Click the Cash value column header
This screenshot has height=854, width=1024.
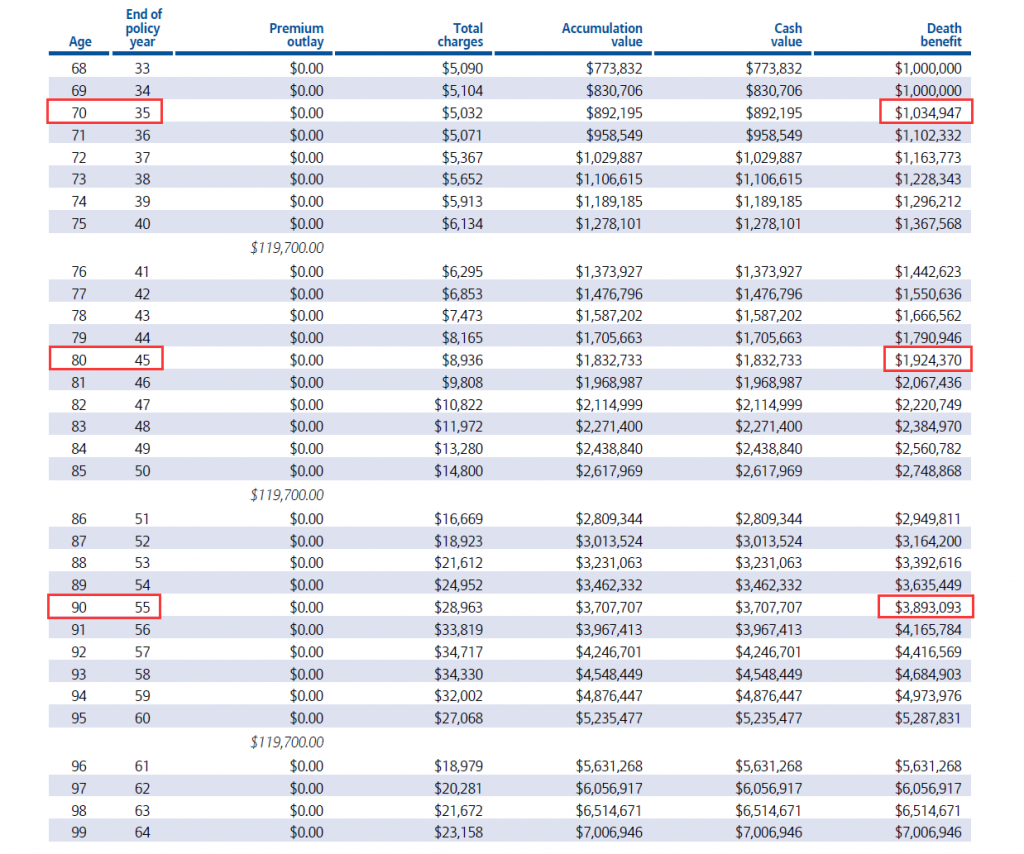coord(786,35)
